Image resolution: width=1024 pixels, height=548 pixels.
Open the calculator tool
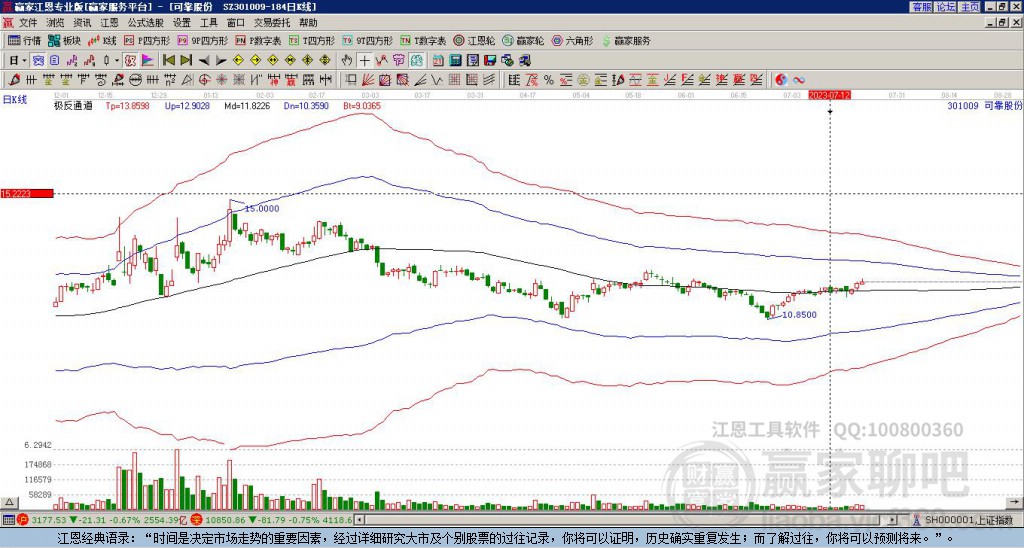click(x=455, y=61)
